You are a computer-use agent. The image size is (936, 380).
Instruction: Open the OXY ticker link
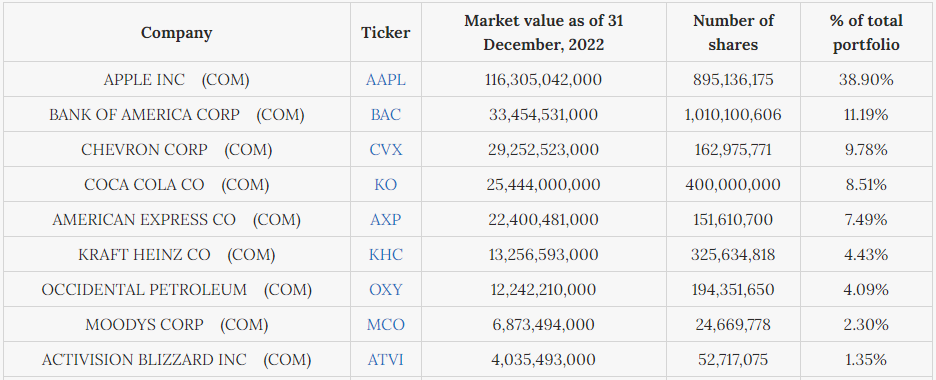click(386, 290)
